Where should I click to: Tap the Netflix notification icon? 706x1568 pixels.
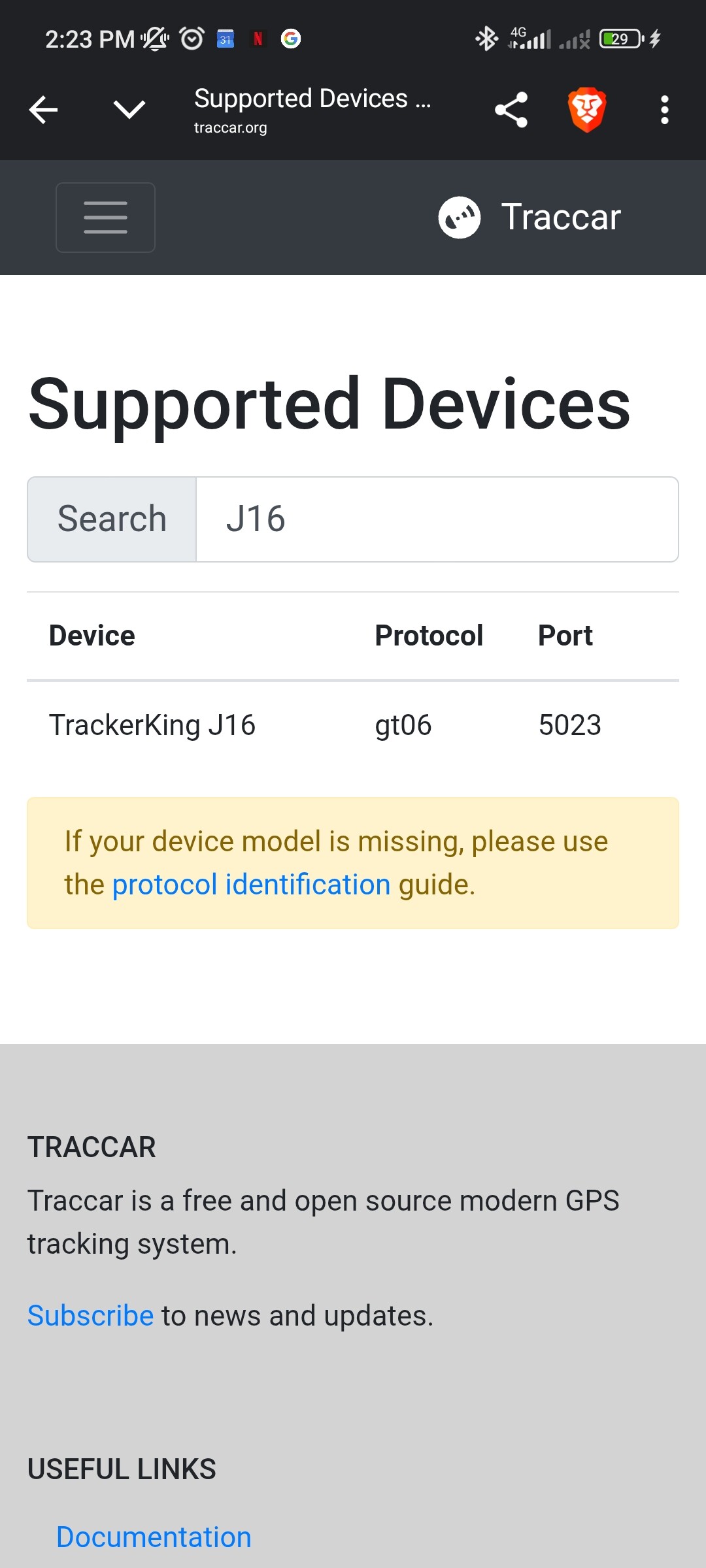(x=258, y=39)
